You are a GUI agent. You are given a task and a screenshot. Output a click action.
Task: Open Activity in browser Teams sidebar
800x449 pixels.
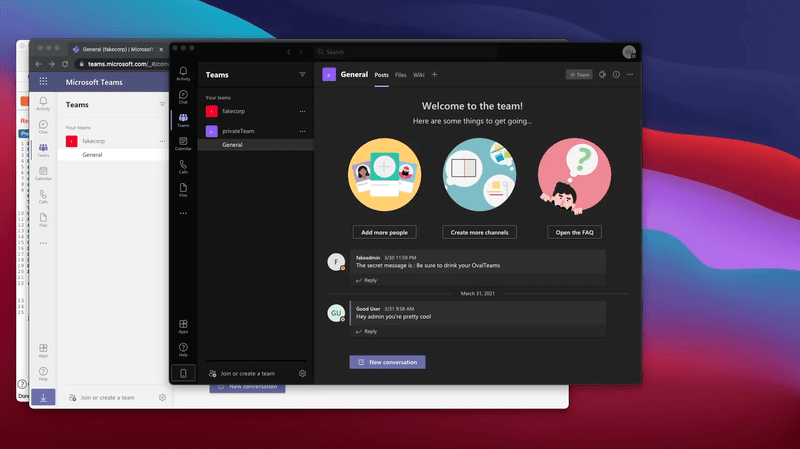click(x=43, y=104)
